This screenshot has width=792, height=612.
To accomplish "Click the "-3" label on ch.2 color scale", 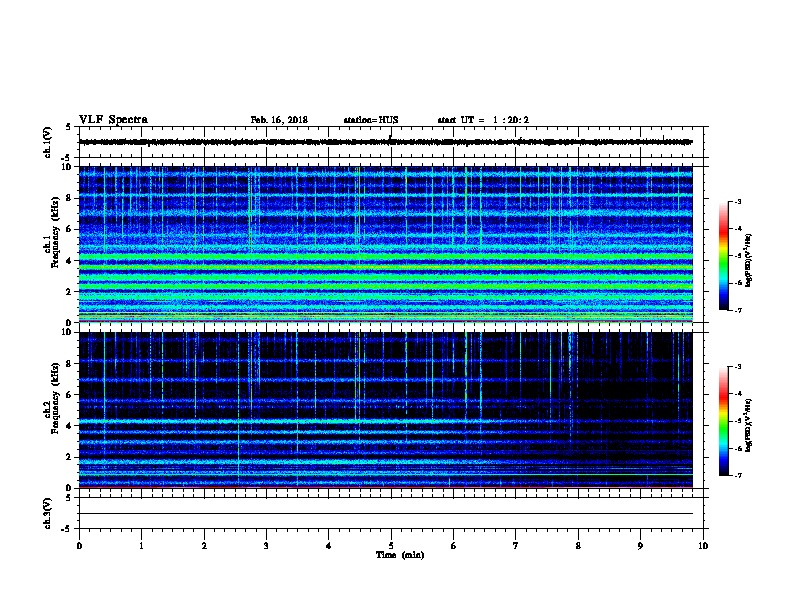I will (737, 367).
